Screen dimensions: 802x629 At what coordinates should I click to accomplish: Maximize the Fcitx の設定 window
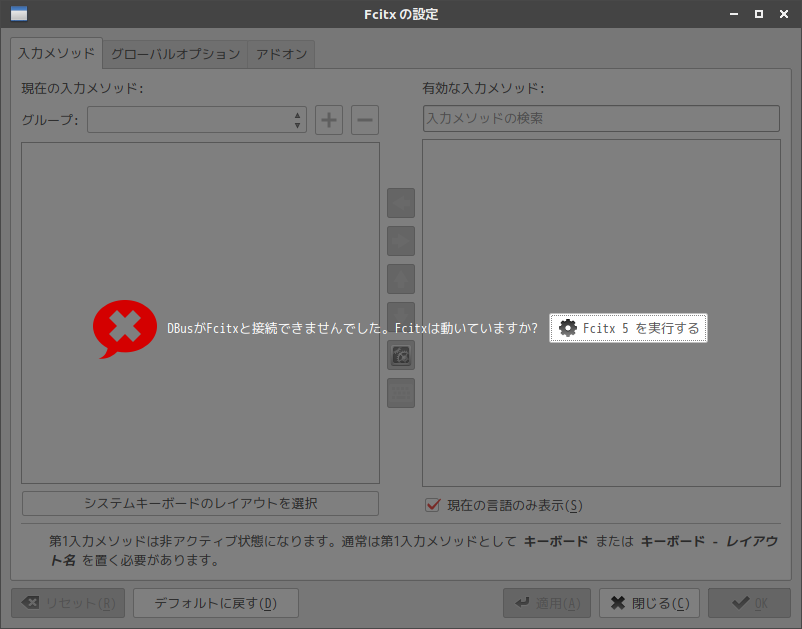coord(759,14)
